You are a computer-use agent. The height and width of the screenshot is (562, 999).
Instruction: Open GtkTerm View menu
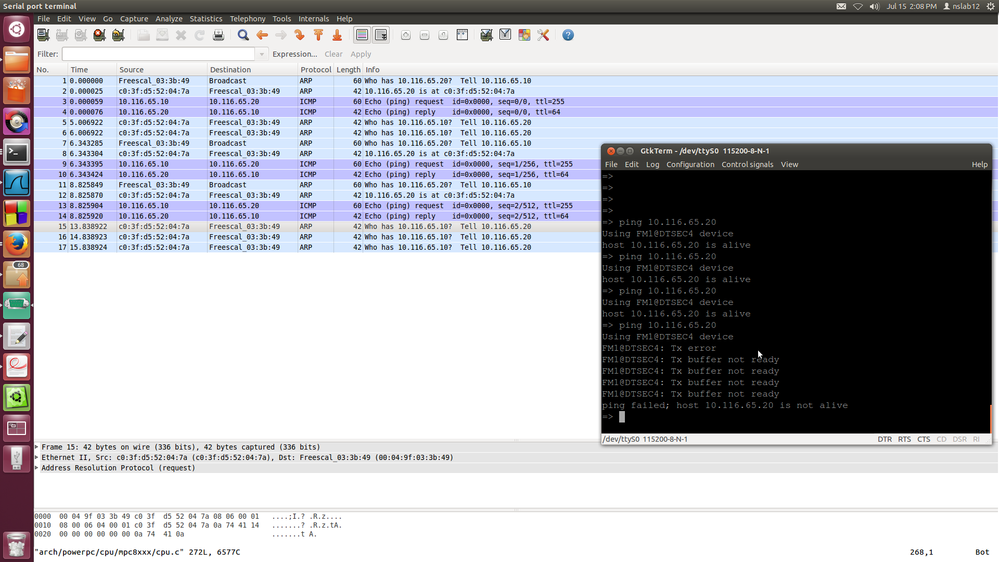point(789,164)
